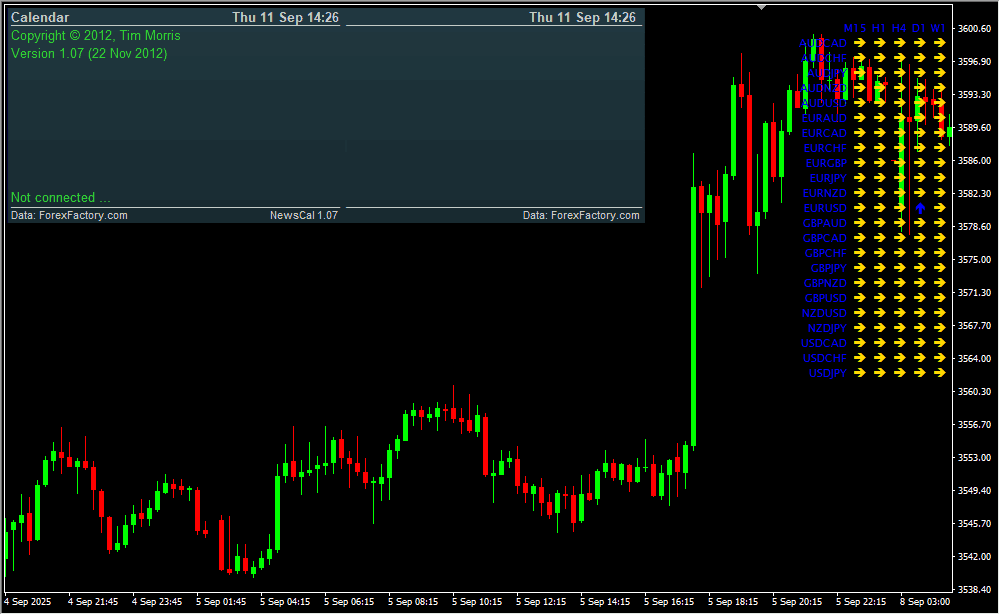Click the GBPJPY D1 trend arrow
1000x615 pixels.
coord(919,268)
